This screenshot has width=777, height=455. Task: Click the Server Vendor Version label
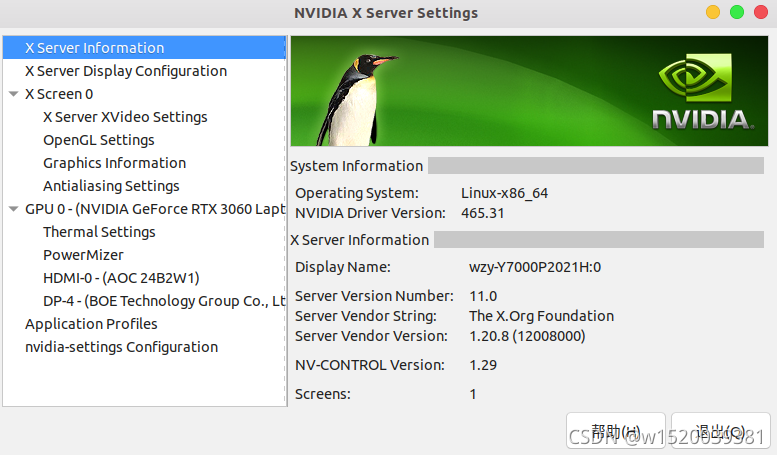(x=371, y=336)
